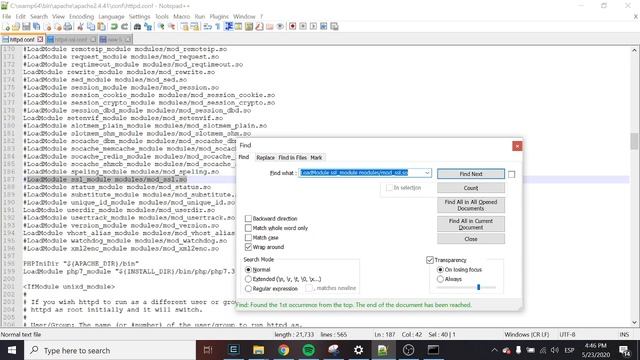Open Chrome from the taskbar

point(284,350)
